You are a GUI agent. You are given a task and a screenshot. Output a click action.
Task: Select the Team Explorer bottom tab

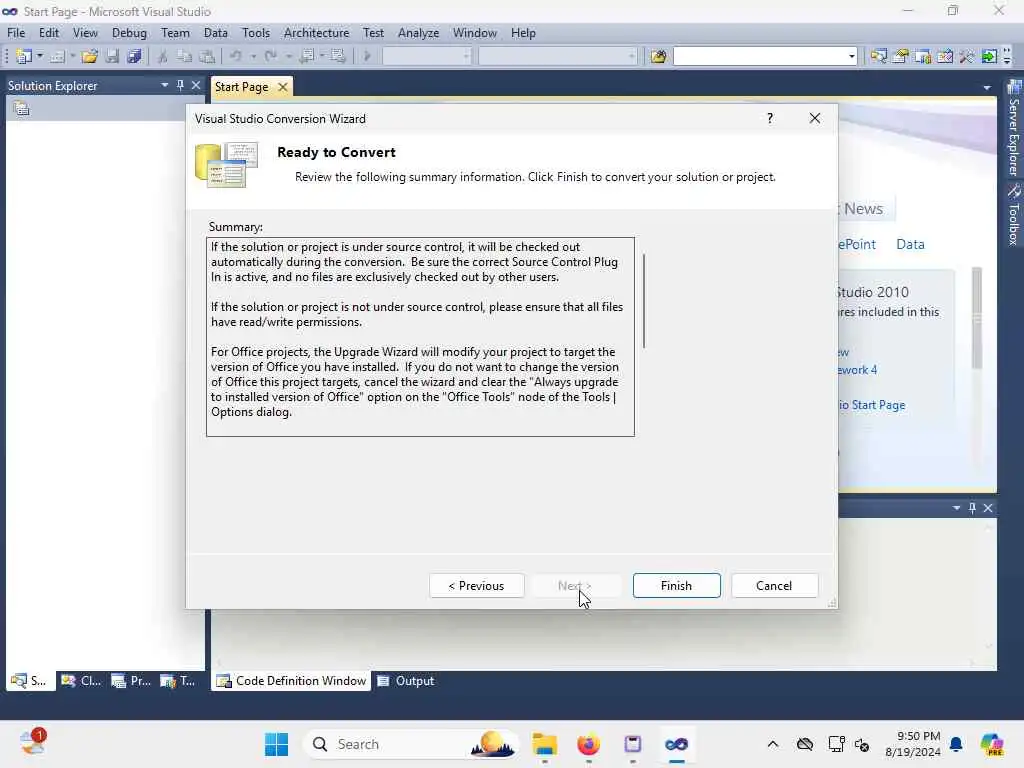[178, 681]
